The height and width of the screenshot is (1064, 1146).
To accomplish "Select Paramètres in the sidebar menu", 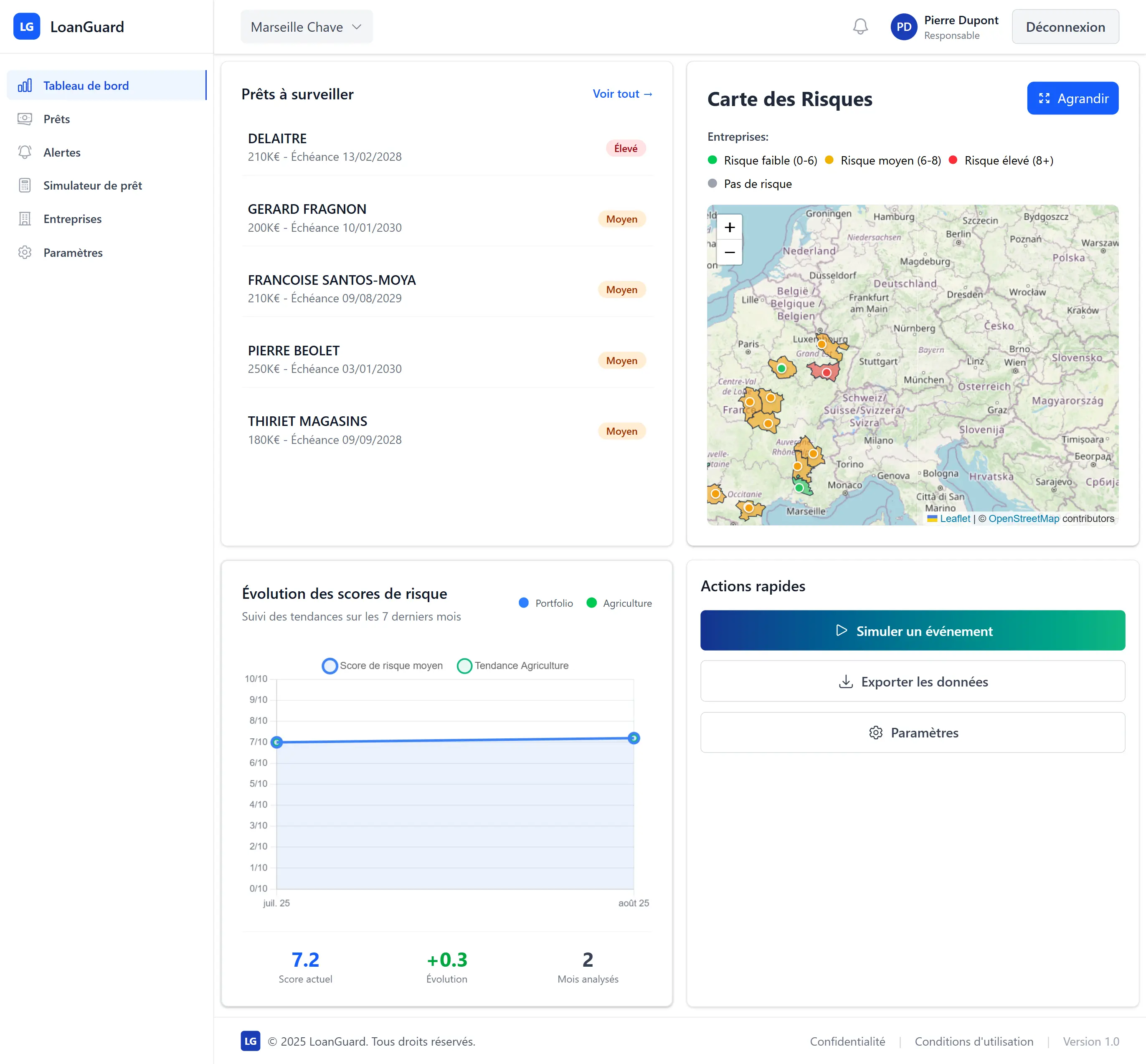I will click(x=73, y=252).
